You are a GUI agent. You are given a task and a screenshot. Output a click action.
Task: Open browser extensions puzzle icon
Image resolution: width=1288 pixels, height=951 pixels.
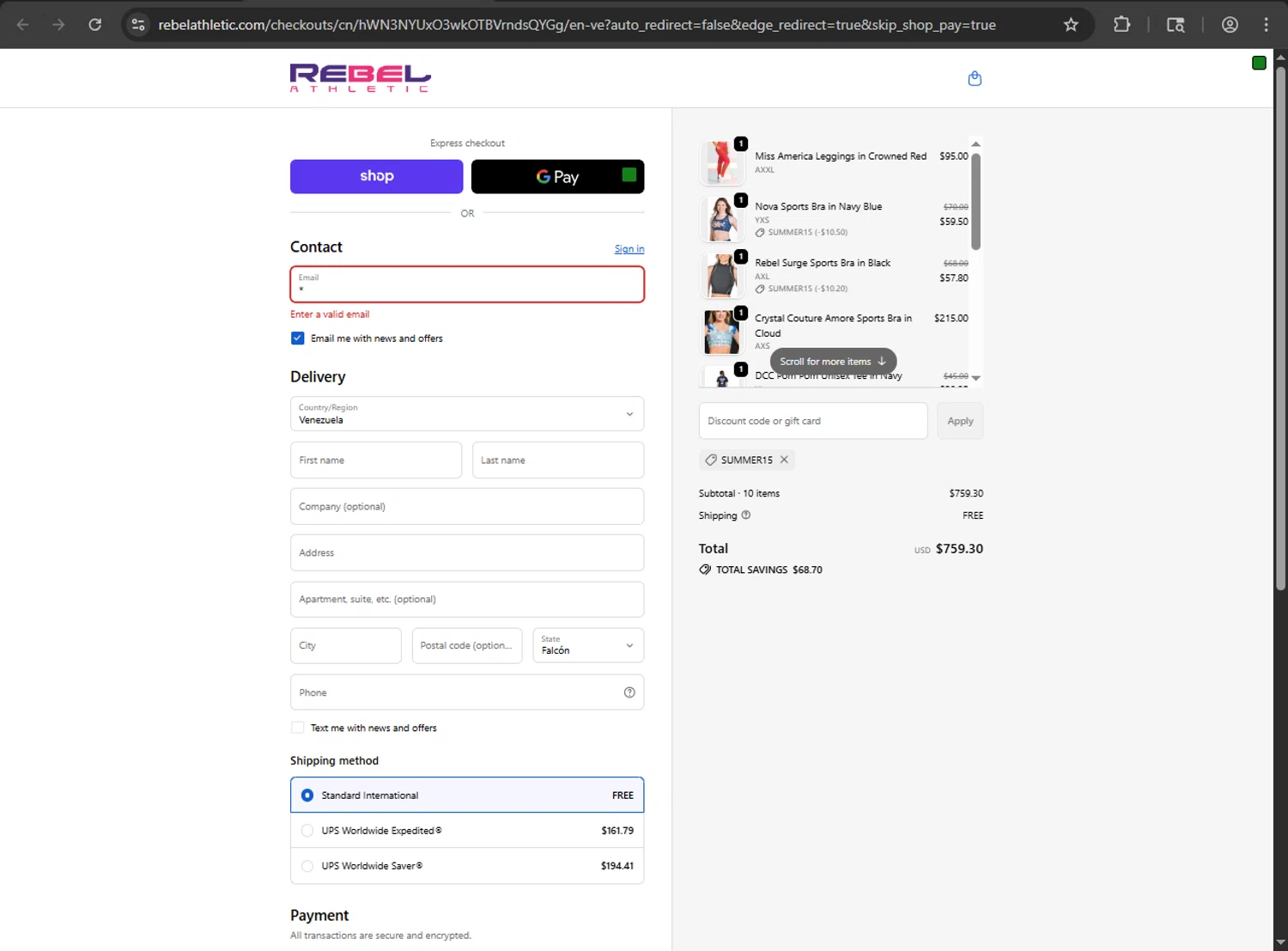click(x=1121, y=25)
